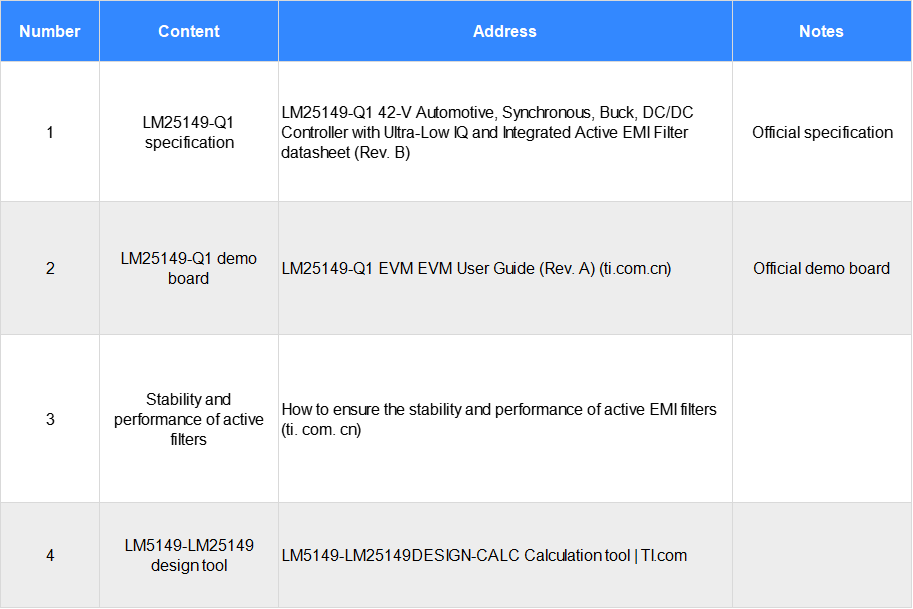This screenshot has height=609, width=913.
Task: Select the row number 3 cell
Action: [x=50, y=419]
